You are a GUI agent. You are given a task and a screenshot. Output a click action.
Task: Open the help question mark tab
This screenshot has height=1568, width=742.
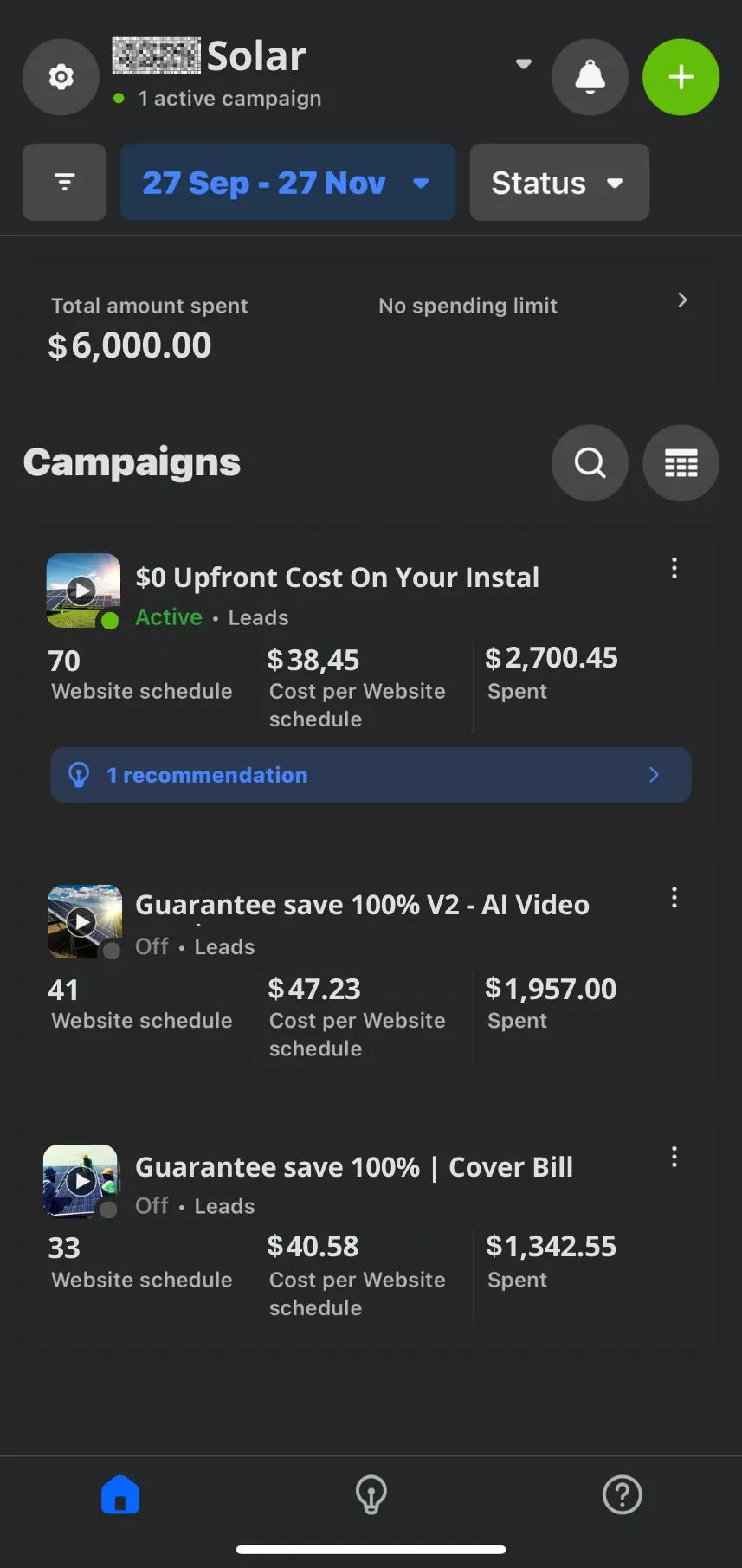(622, 1494)
